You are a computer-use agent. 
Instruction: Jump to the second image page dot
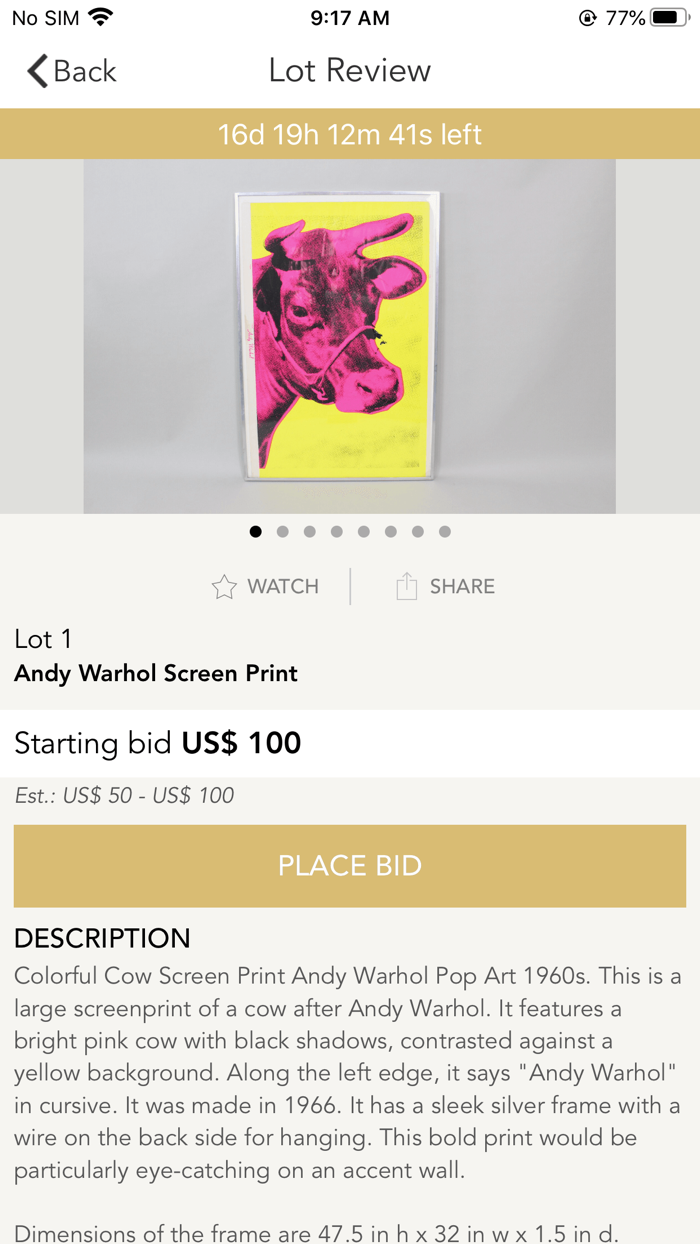tap(283, 532)
